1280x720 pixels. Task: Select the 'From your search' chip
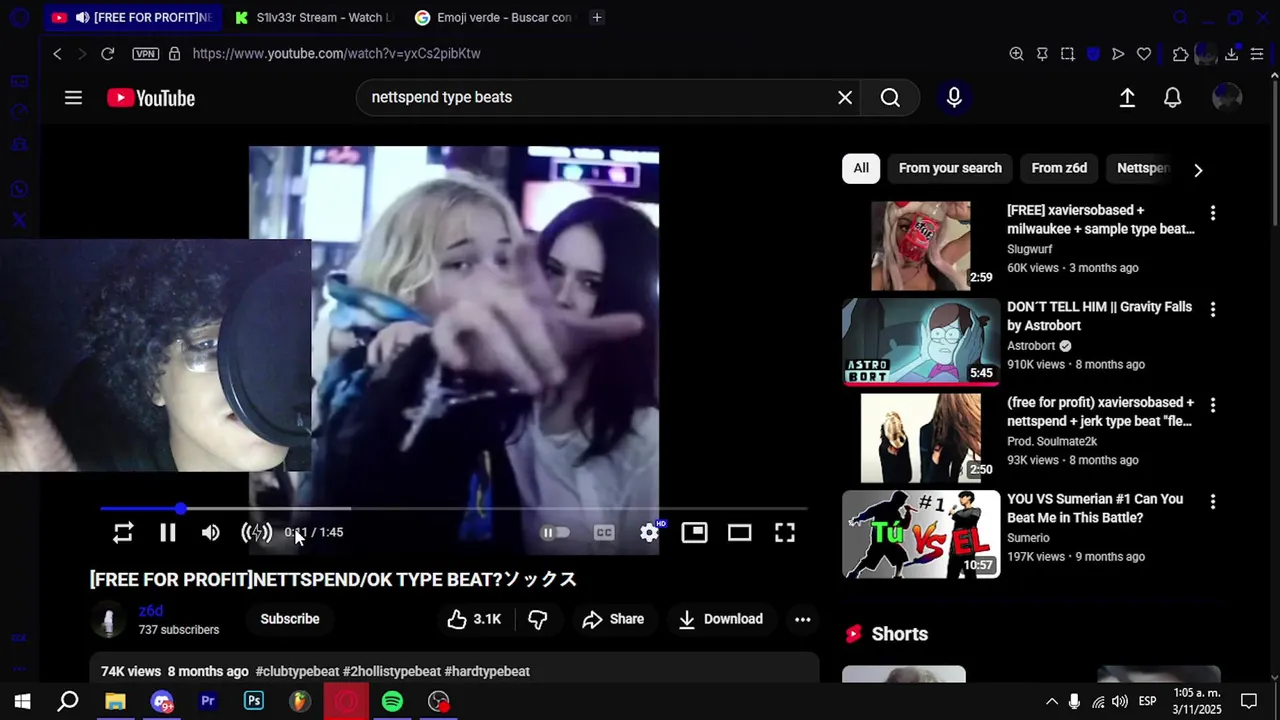[x=950, y=168]
